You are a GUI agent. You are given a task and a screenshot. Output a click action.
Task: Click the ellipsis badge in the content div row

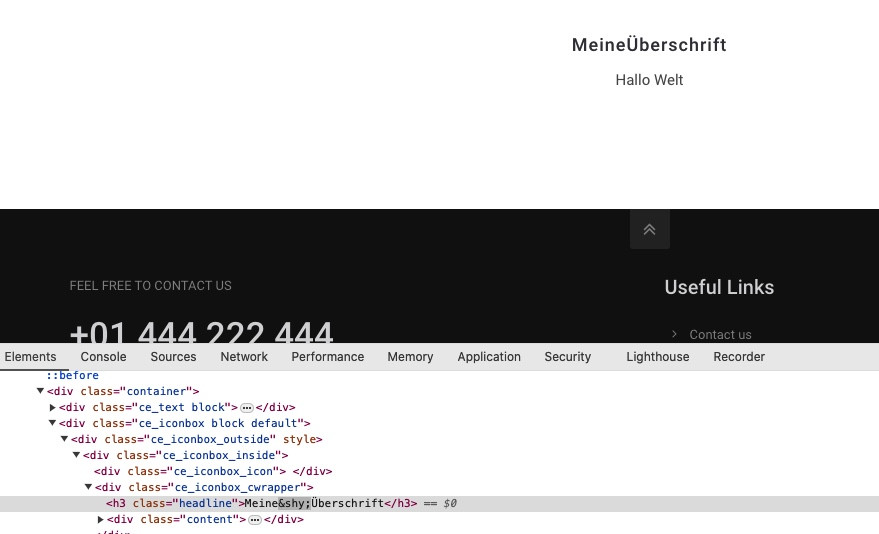(x=255, y=520)
